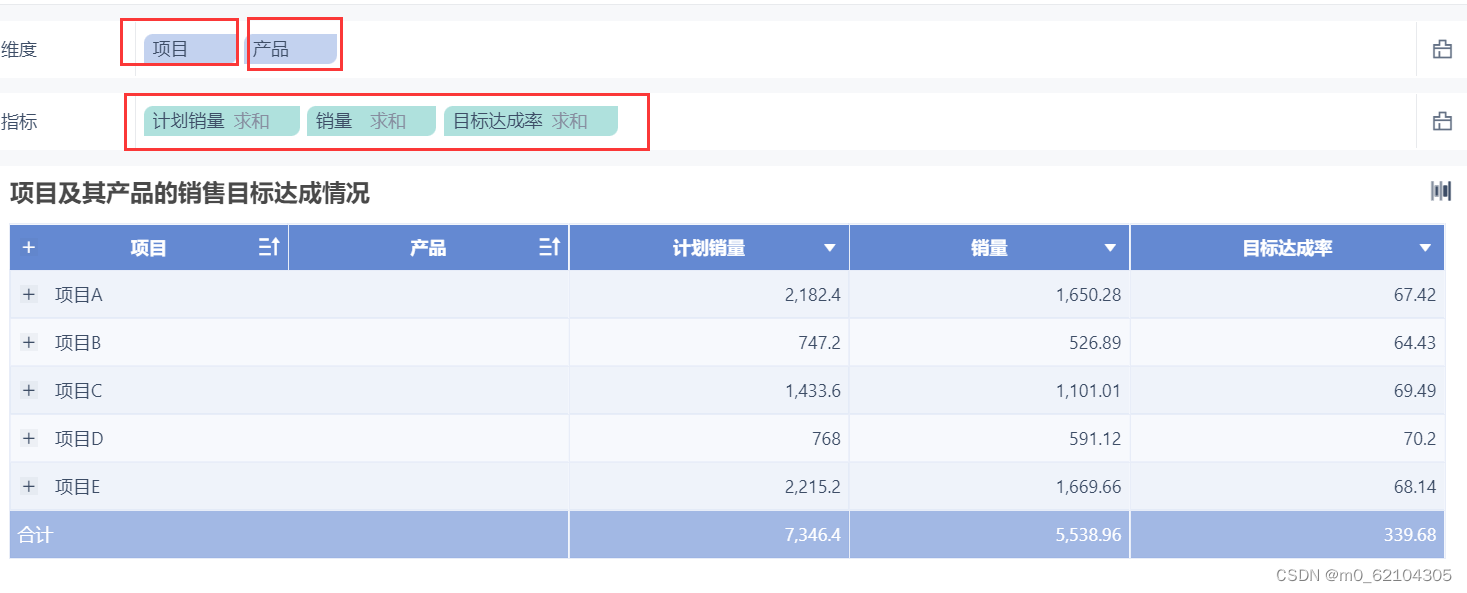This screenshot has height=593, width=1467.
Task: Click the 合计 total row label
Action: pyautogui.click(x=35, y=535)
